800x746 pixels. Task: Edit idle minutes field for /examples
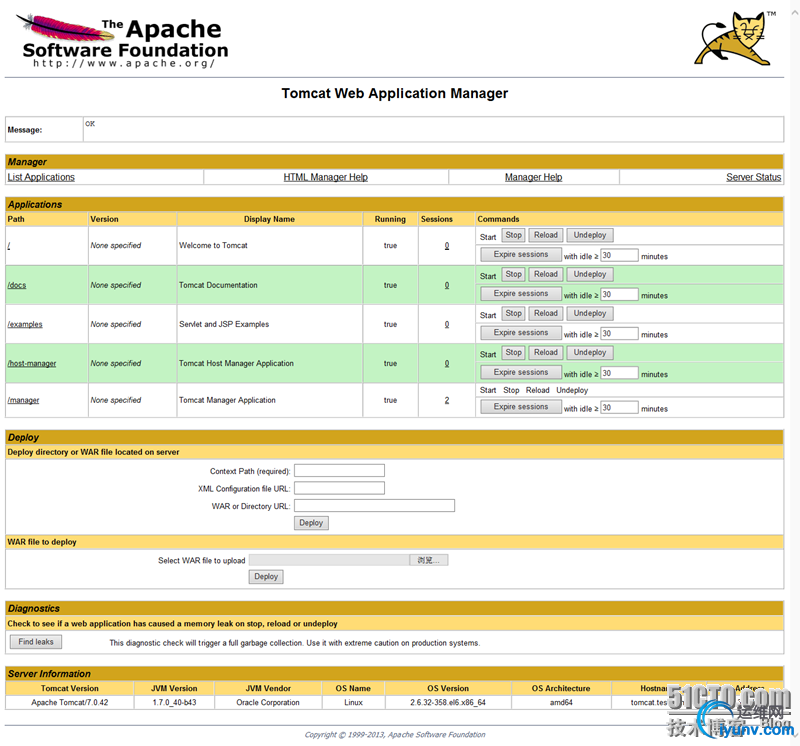click(x=619, y=334)
